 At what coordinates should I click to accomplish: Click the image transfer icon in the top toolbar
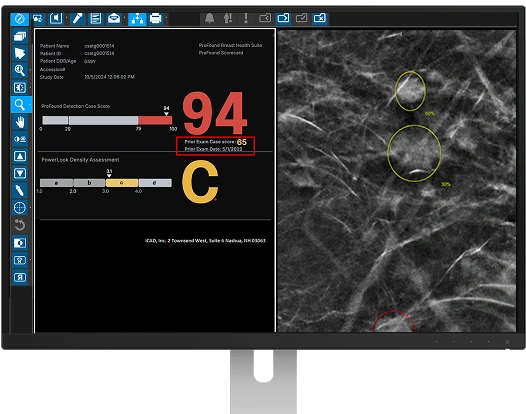(38, 18)
